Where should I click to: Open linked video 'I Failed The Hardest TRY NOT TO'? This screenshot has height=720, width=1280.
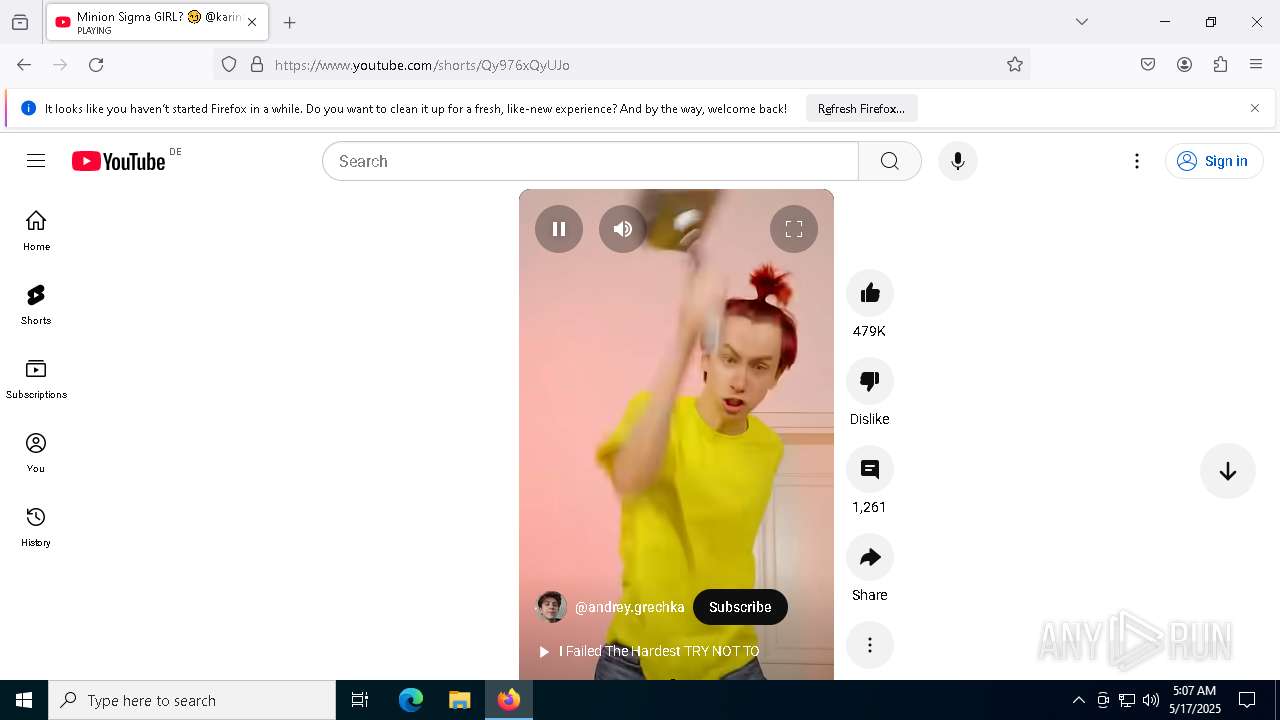pos(650,651)
